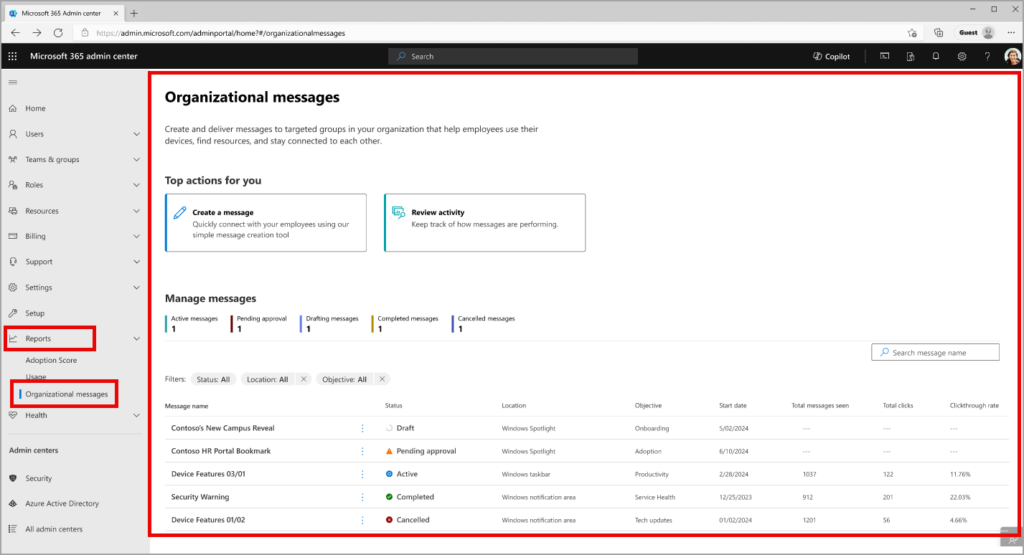Collapse the Reports section chevron
1024x555 pixels.
pos(136,338)
